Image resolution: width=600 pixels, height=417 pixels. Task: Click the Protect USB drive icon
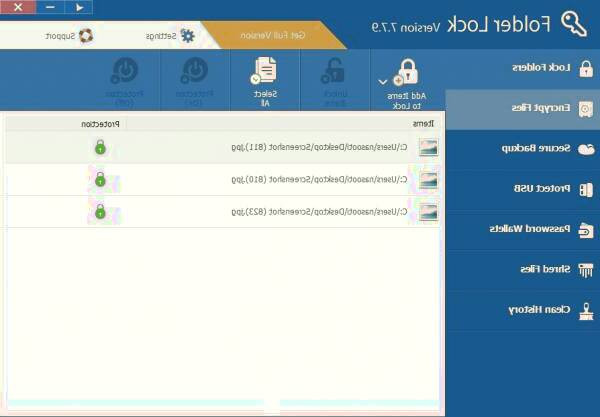586,190
